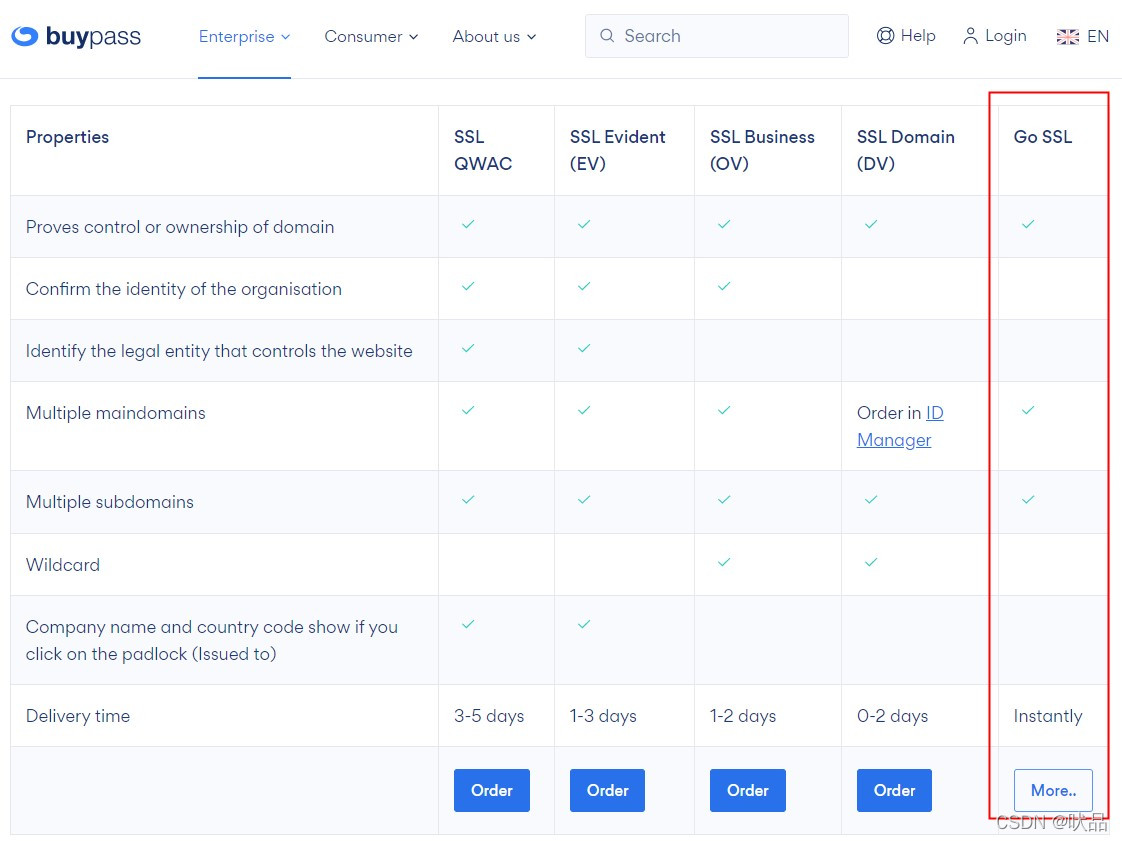Click SSL Business checkmark in Wildcard row
The width and height of the screenshot is (1122, 841).
click(x=724, y=562)
